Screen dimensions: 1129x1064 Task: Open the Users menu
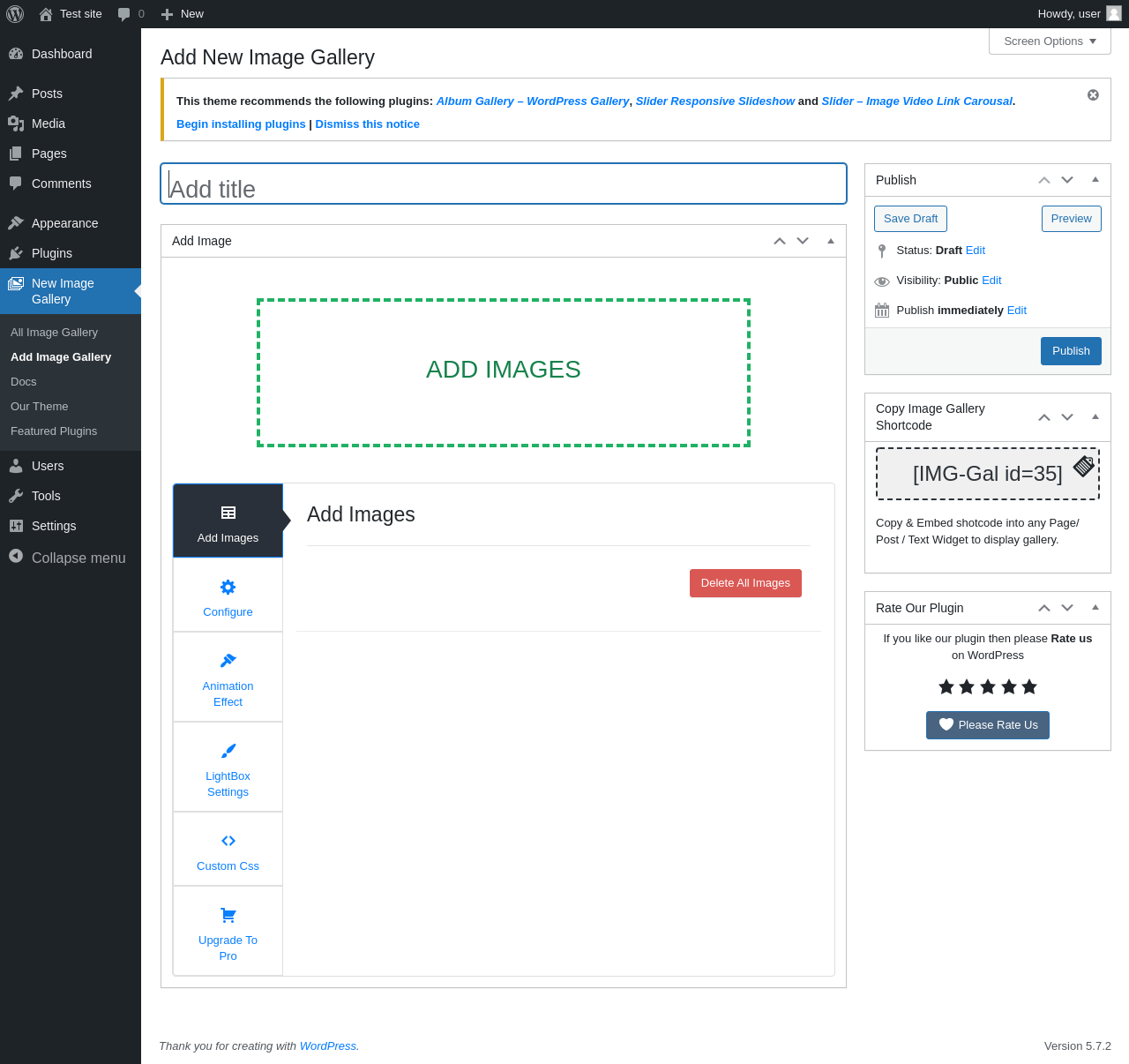[71, 466]
